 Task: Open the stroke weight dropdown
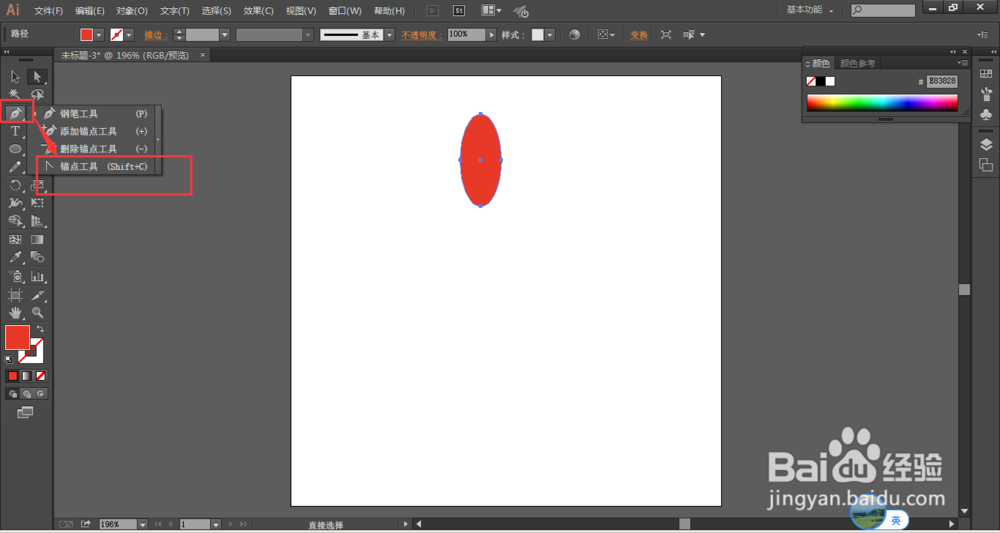click(225, 35)
